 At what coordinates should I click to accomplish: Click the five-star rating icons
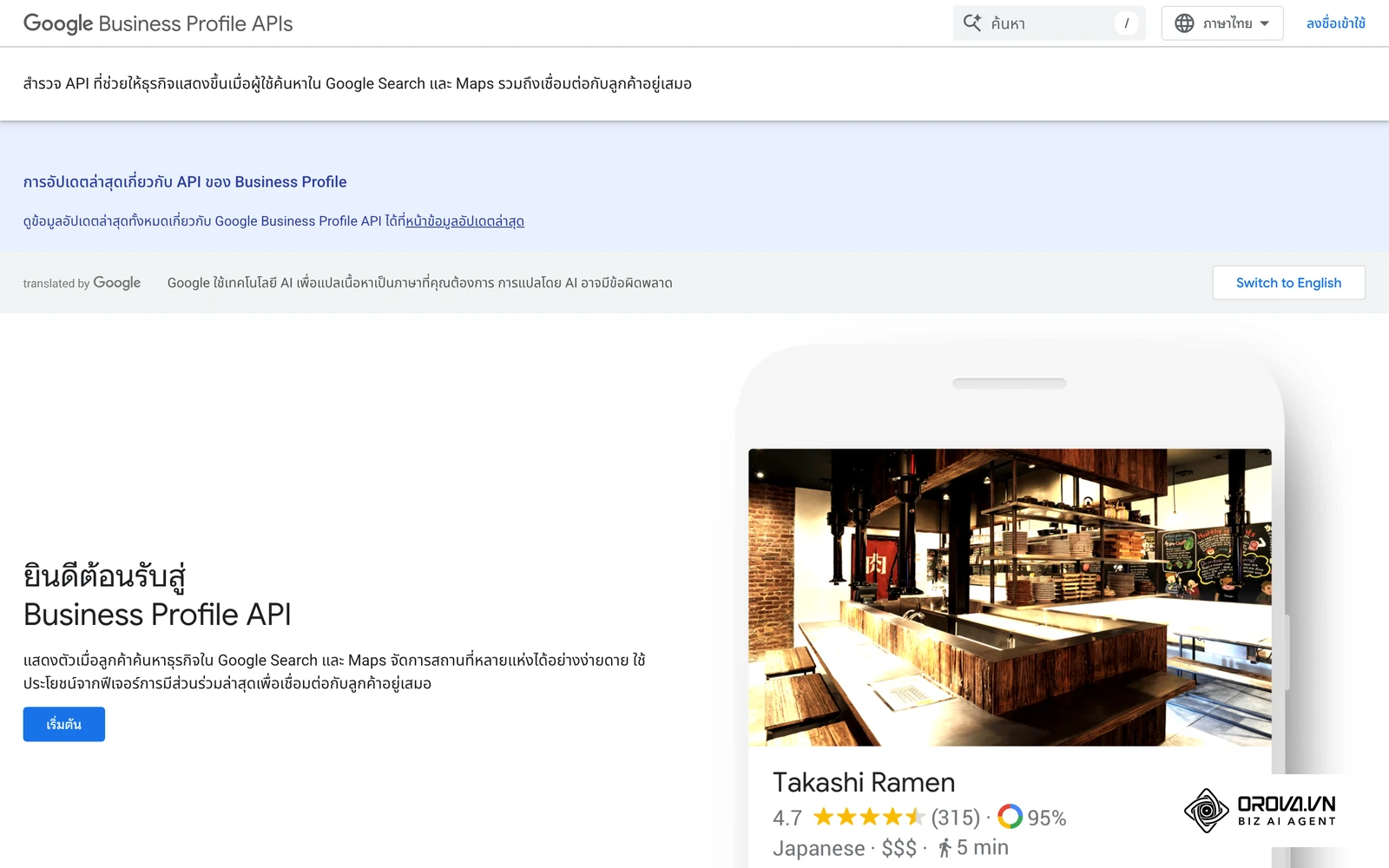869,817
